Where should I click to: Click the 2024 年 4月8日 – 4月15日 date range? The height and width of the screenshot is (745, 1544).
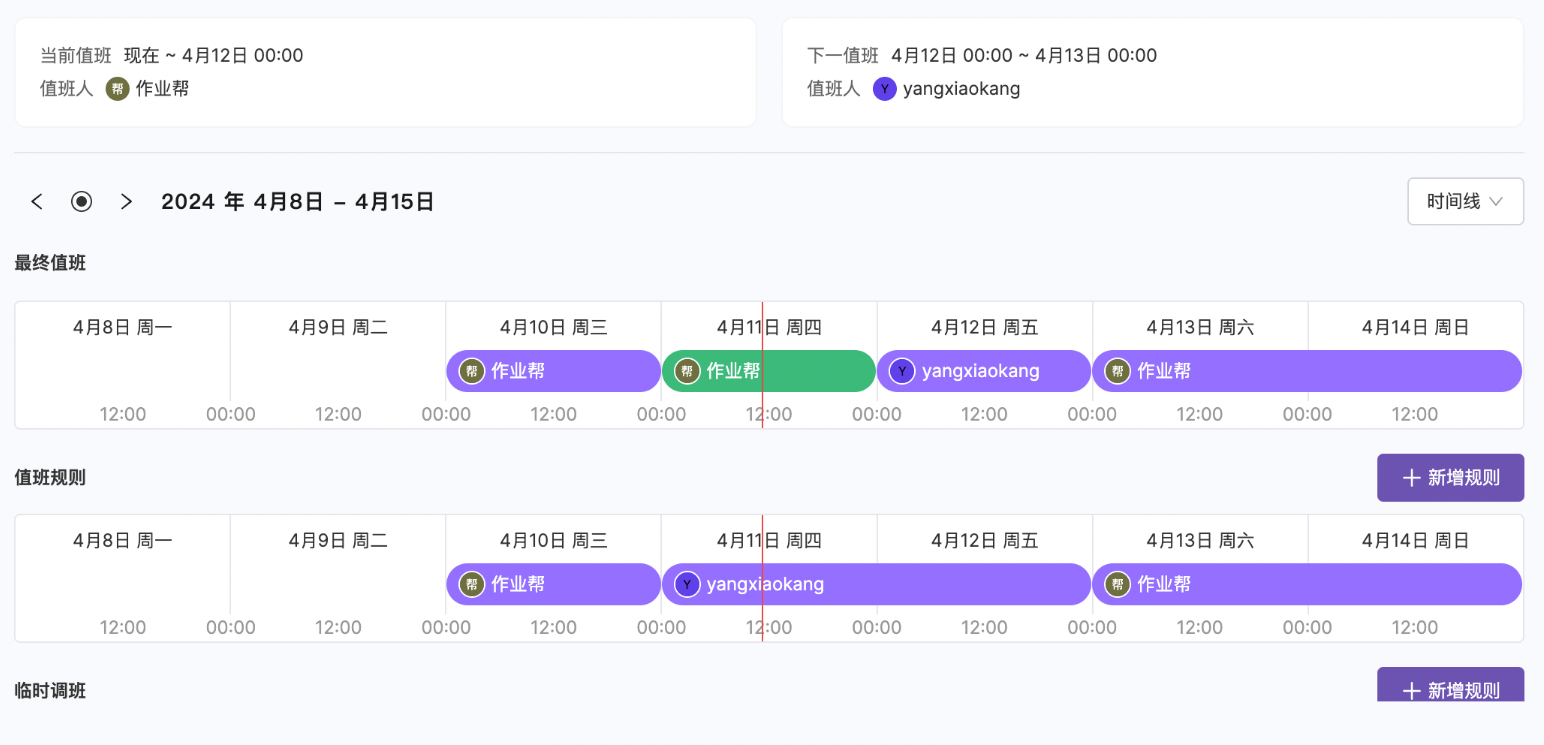(x=298, y=202)
